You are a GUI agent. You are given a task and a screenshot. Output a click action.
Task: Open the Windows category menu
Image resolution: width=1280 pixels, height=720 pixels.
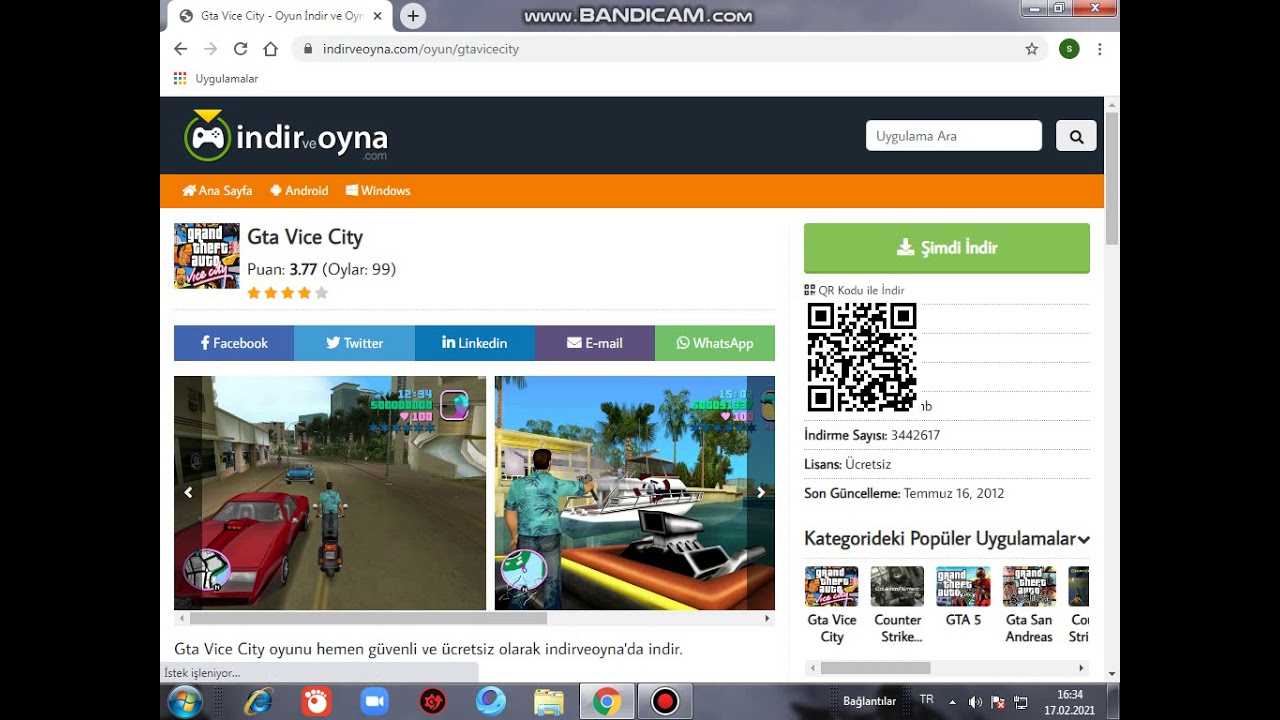coord(378,191)
